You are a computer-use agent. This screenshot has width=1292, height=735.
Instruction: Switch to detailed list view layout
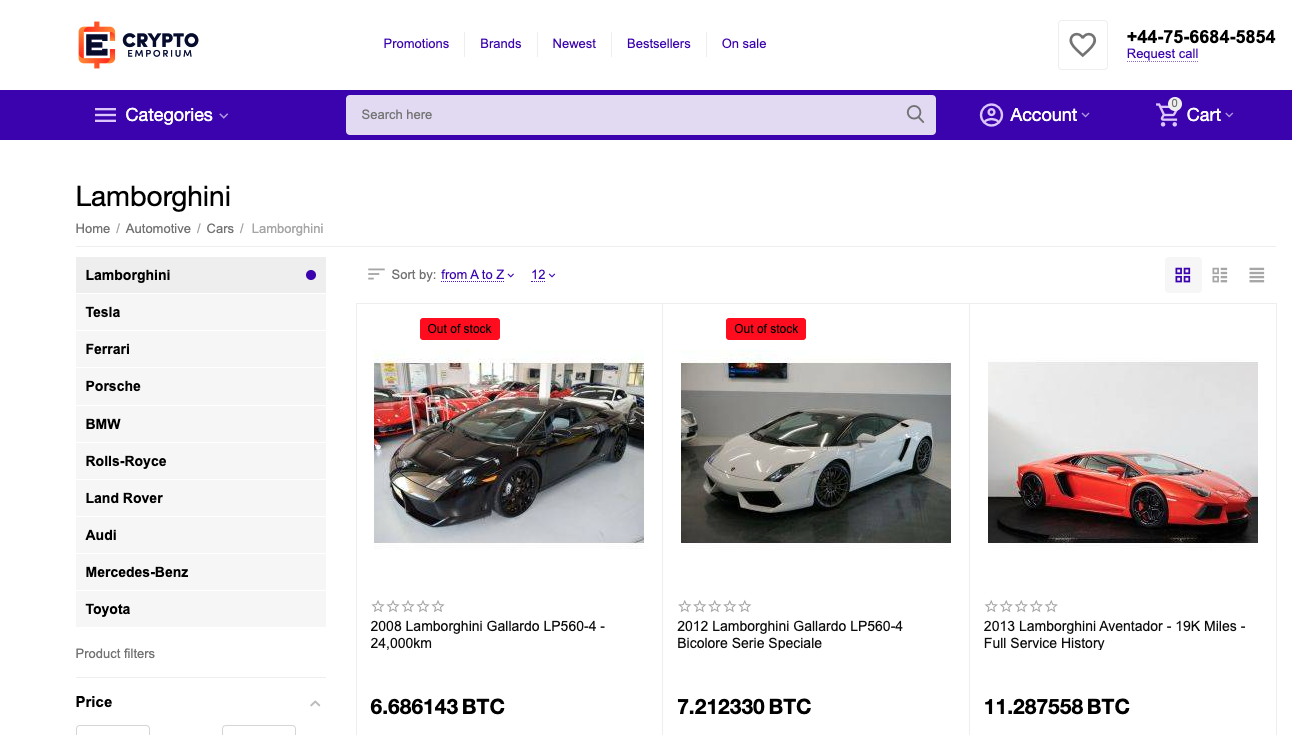coord(1220,275)
